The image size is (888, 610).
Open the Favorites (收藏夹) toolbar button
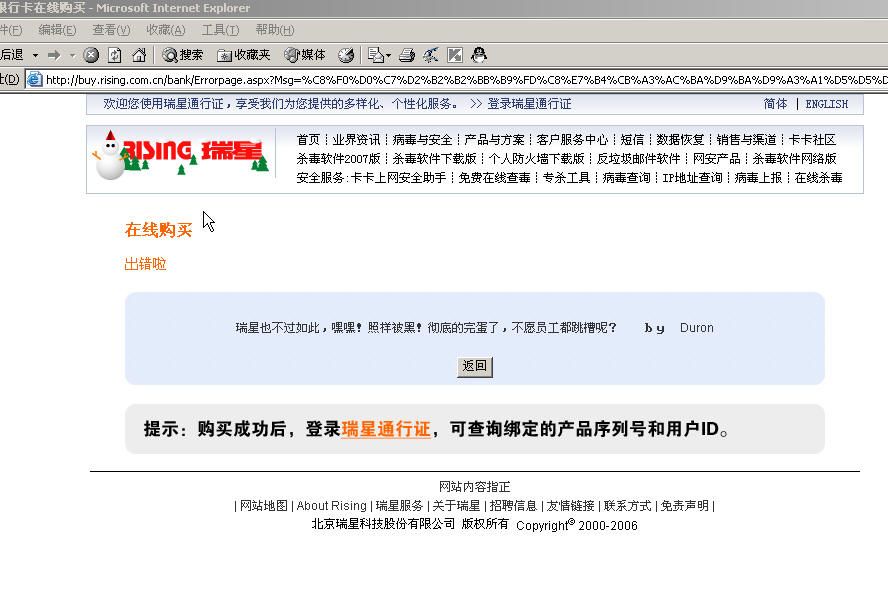(244, 55)
